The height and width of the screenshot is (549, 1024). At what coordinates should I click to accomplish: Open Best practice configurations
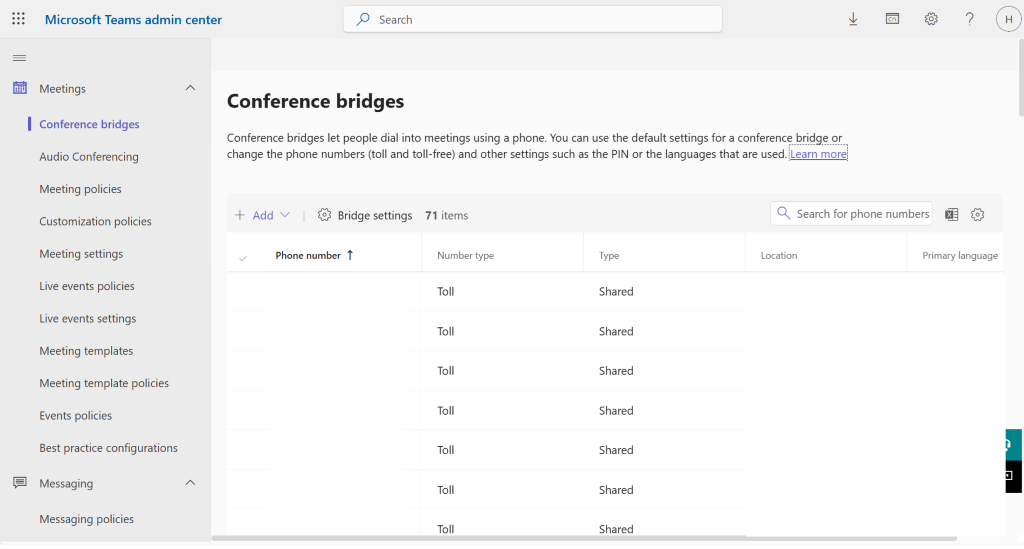(x=108, y=448)
